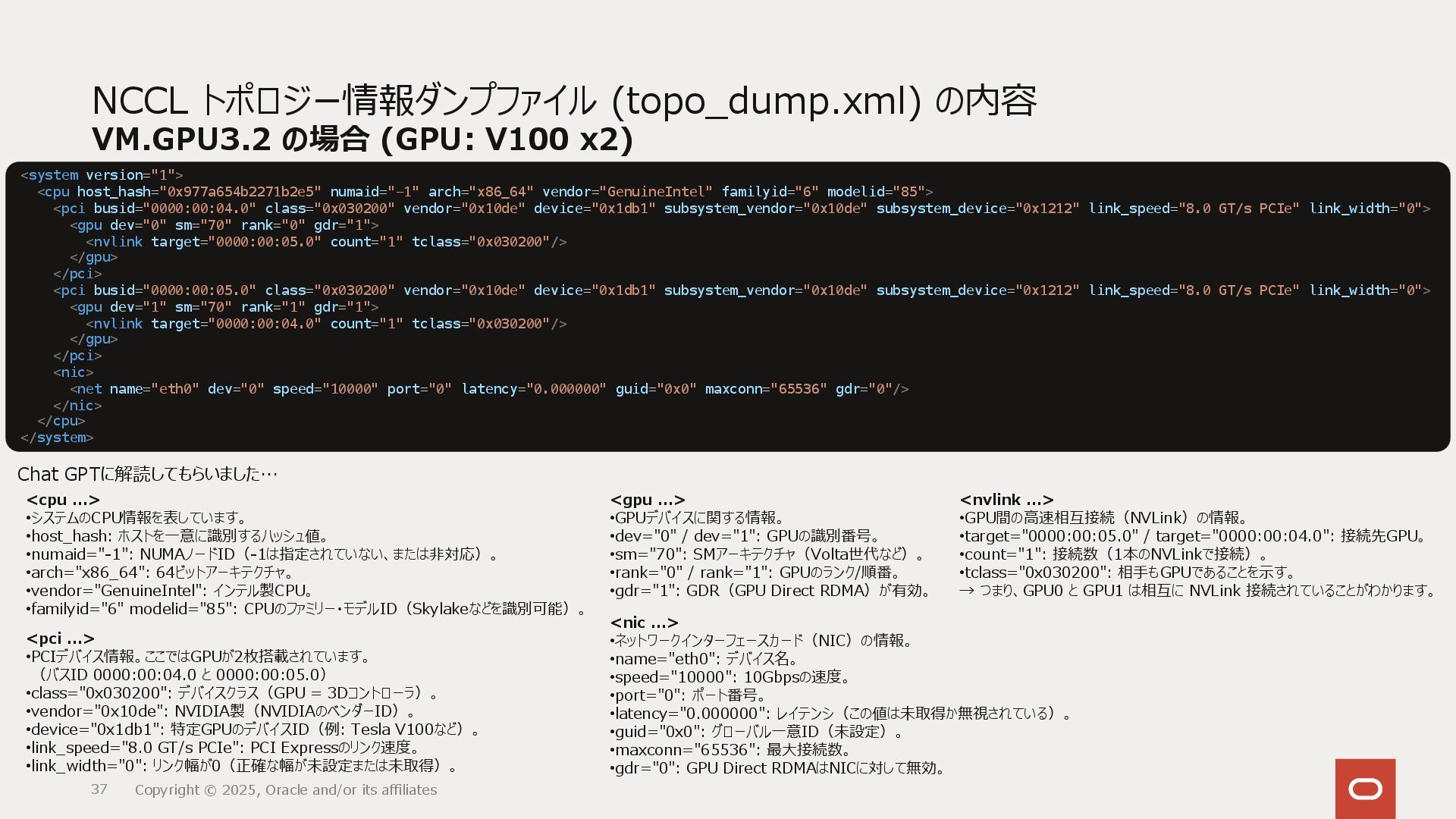Click the <gpu ...> section heading
This screenshot has width=1456, height=819.
648,500
